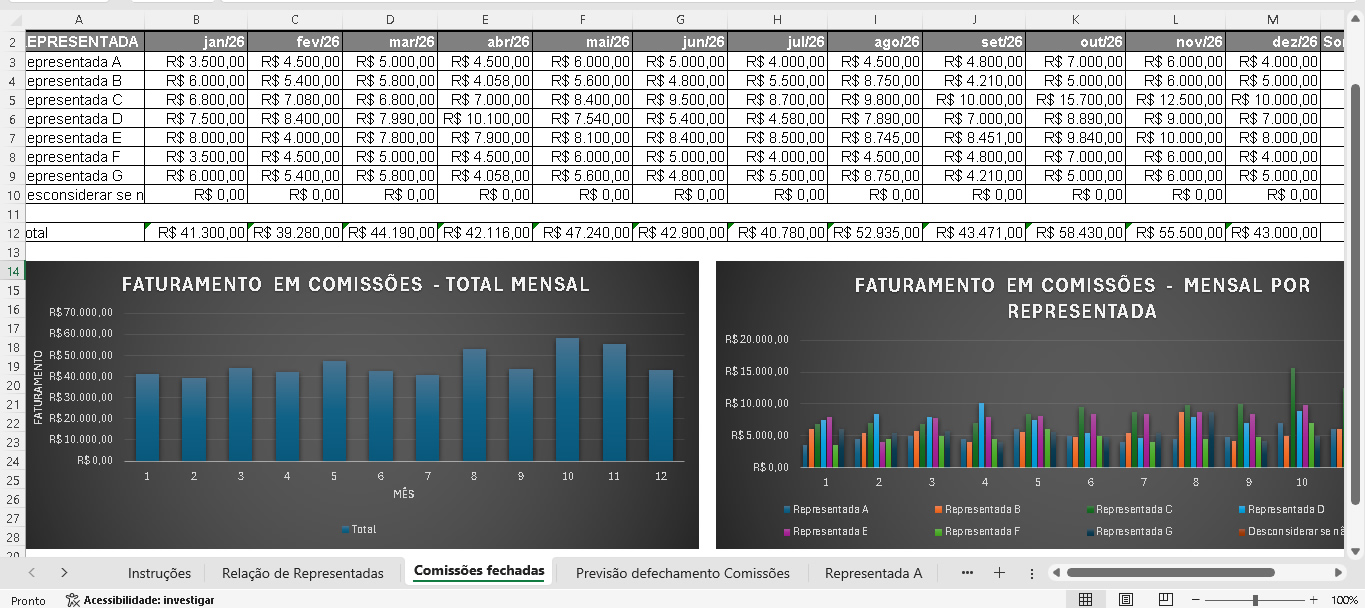
Task: Open Previsão defechamento Comissões sheet
Action: point(682,573)
